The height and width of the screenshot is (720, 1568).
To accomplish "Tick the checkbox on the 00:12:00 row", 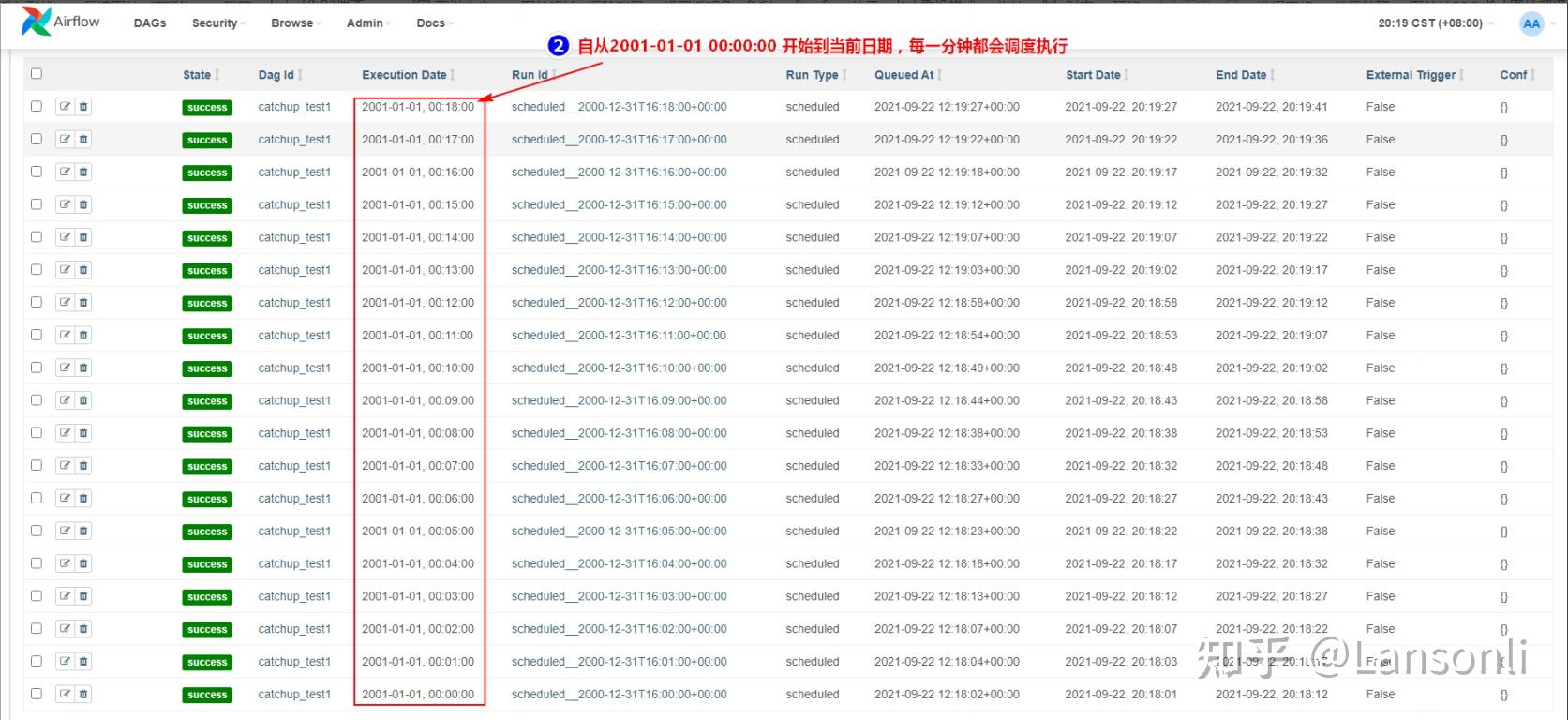I will coord(37,302).
